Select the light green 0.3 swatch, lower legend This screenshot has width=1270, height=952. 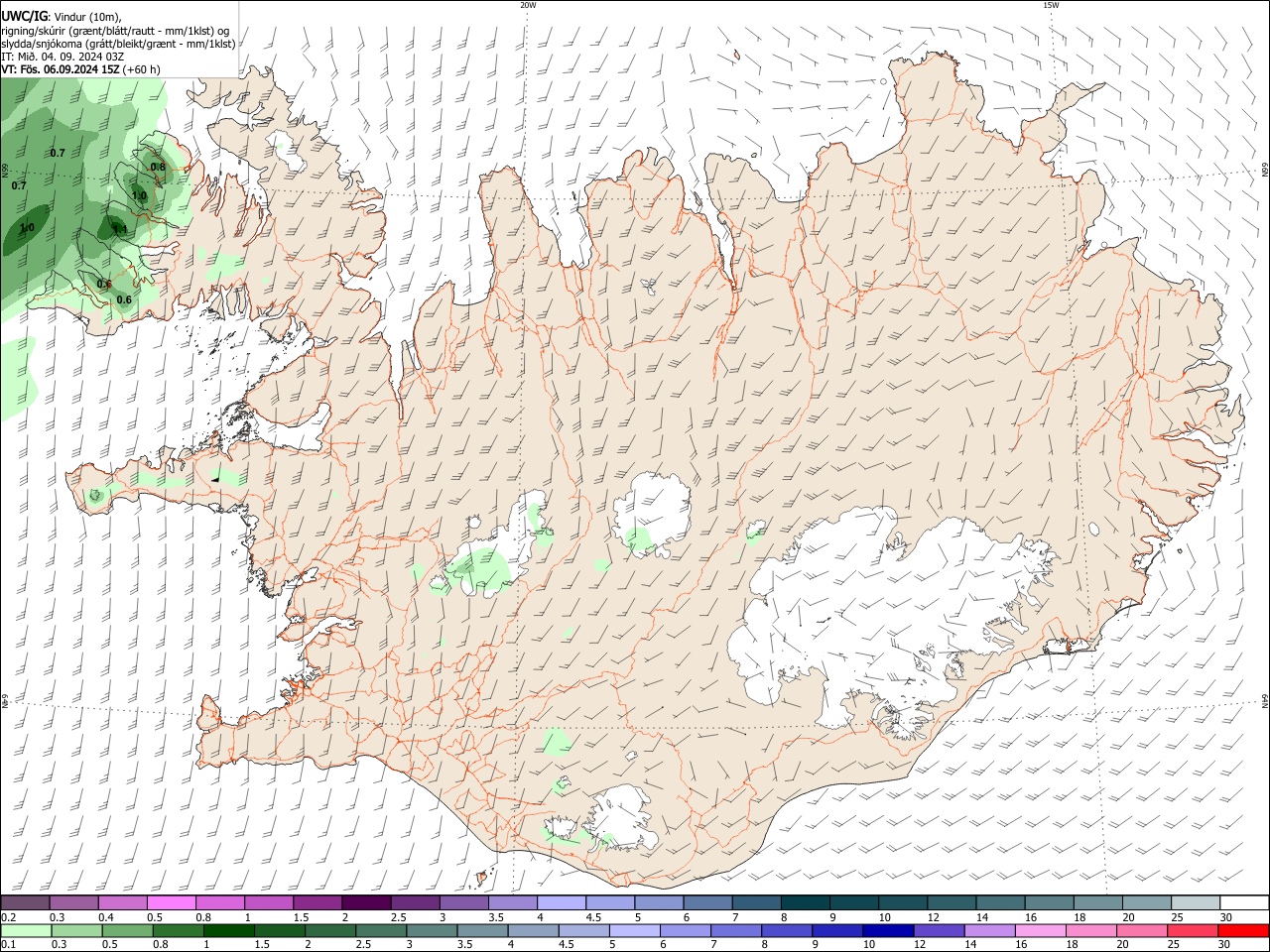pos(76,930)
